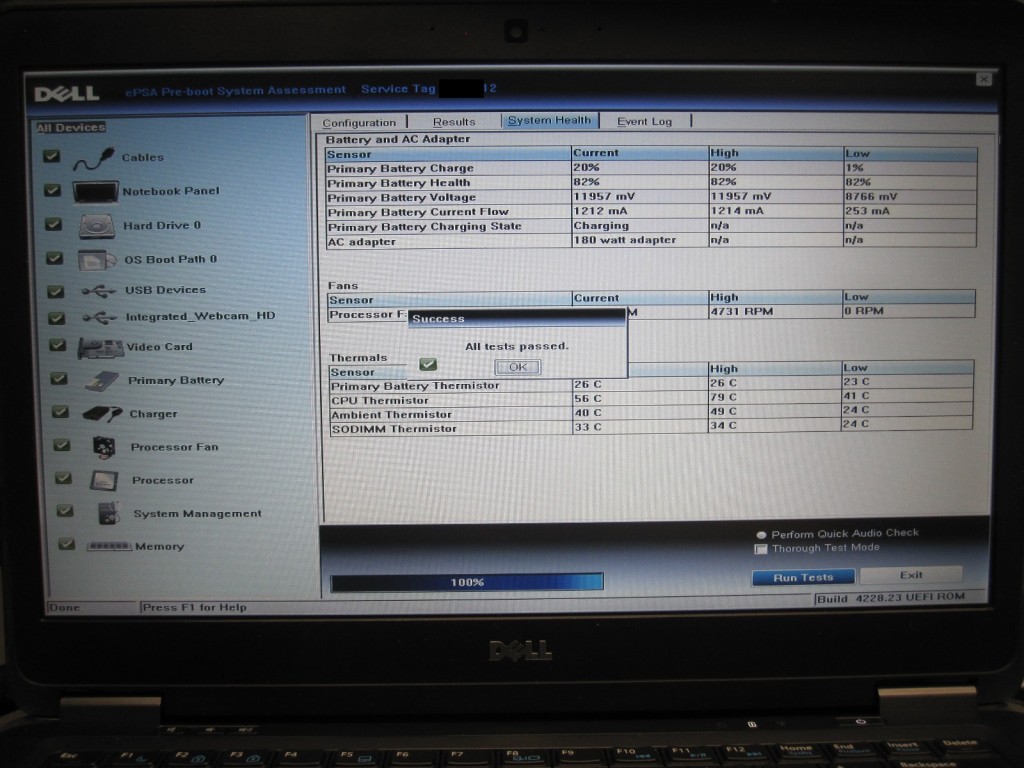The image size is (1024, 768).
Task: Click the Video Card icon
Action: click(100, 347)
